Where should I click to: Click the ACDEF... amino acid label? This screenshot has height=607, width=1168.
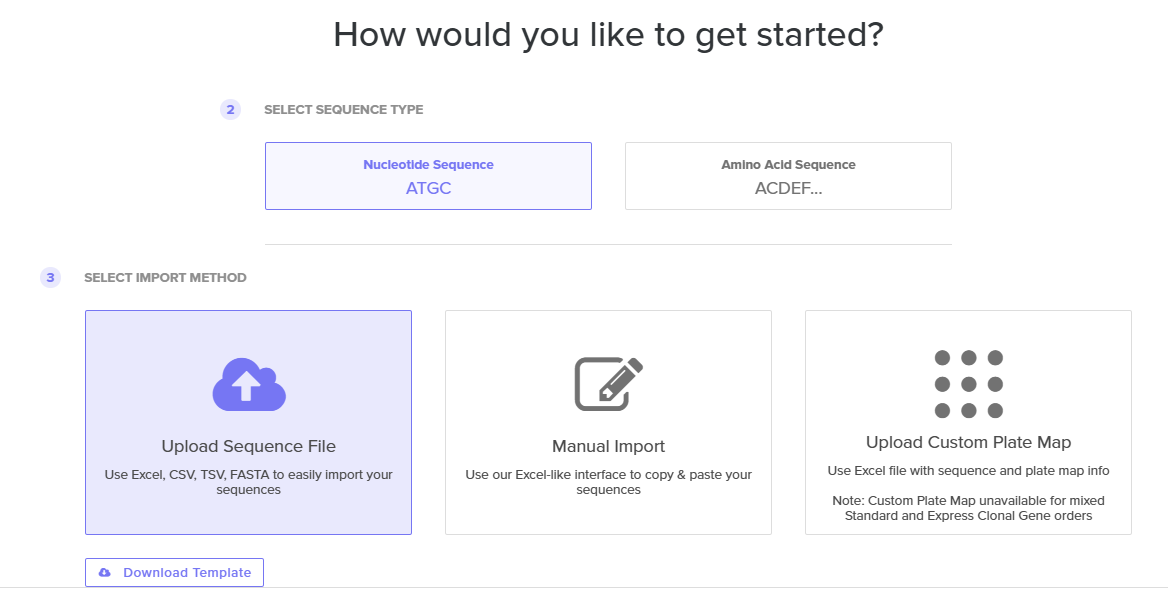coord(788,188)
